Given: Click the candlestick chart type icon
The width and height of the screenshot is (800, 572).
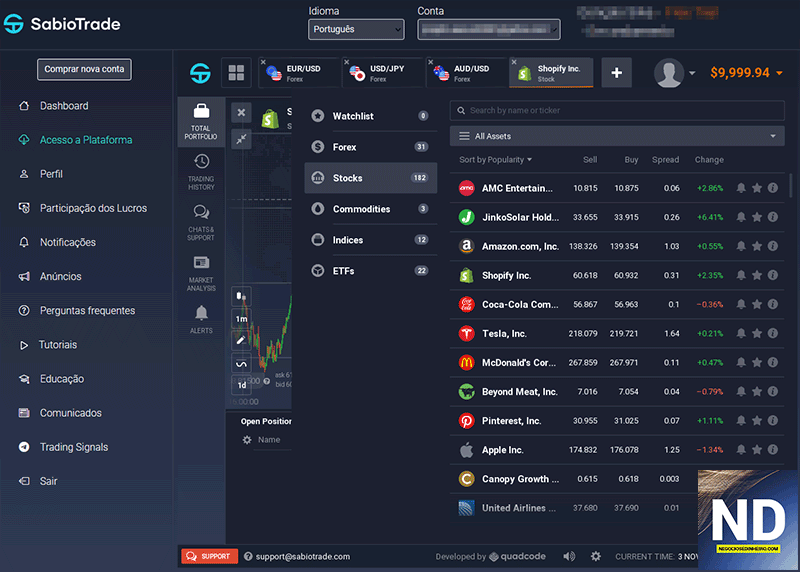Looking at the screenshot, I should (x=241, y=296).
